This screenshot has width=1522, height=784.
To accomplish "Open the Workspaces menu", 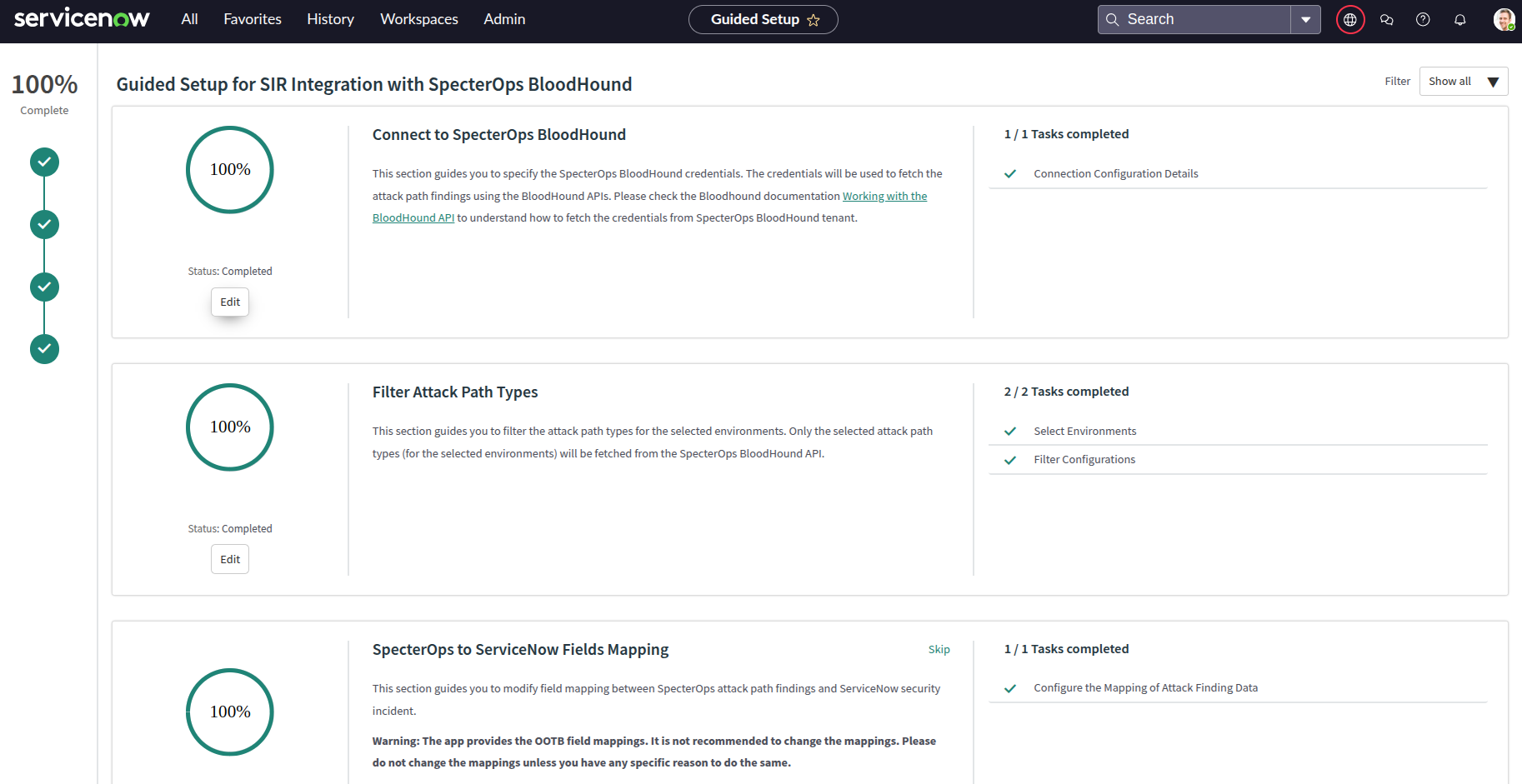I will coord(418,19).
